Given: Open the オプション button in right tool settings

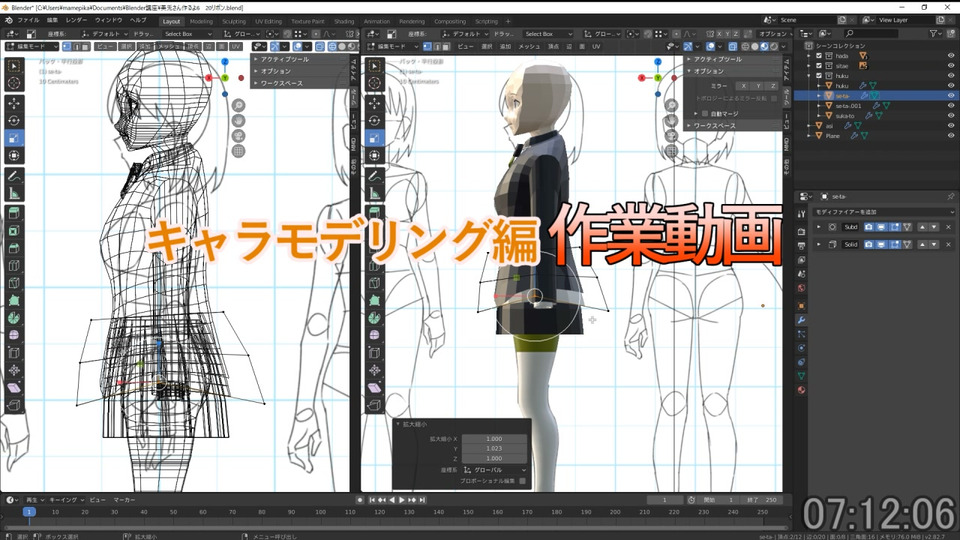Looking at the screenshot, I should pyautogui.click(x=773, y=34).
